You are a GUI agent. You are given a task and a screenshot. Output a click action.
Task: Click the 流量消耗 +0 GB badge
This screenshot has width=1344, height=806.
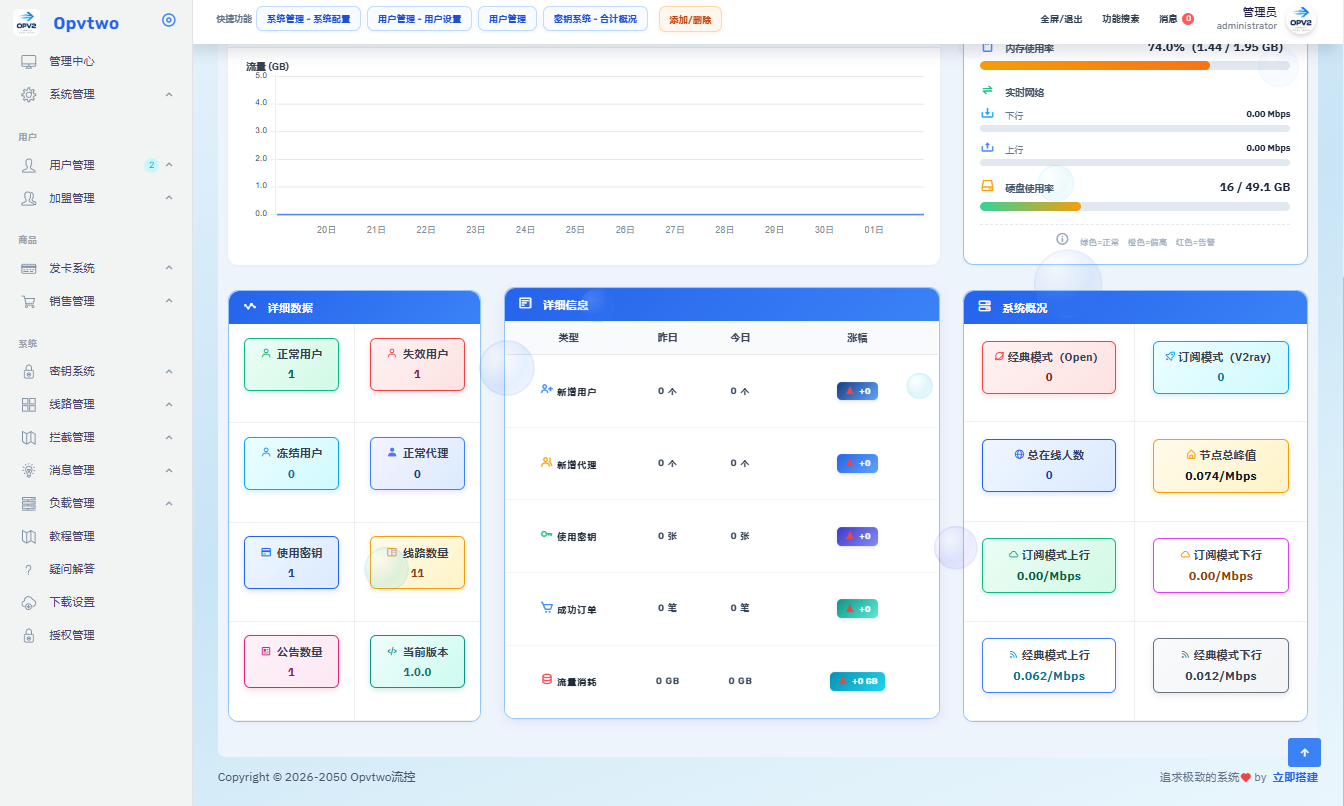tap(857, 681)
